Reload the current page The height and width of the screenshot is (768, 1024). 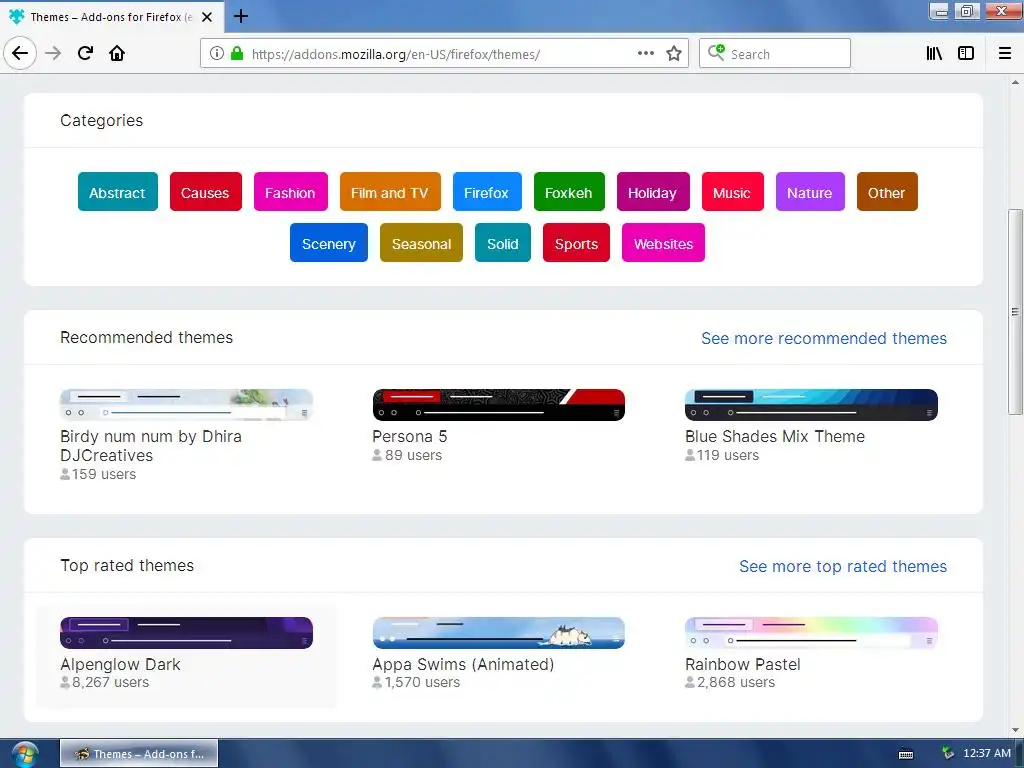[x=85, y=54]
